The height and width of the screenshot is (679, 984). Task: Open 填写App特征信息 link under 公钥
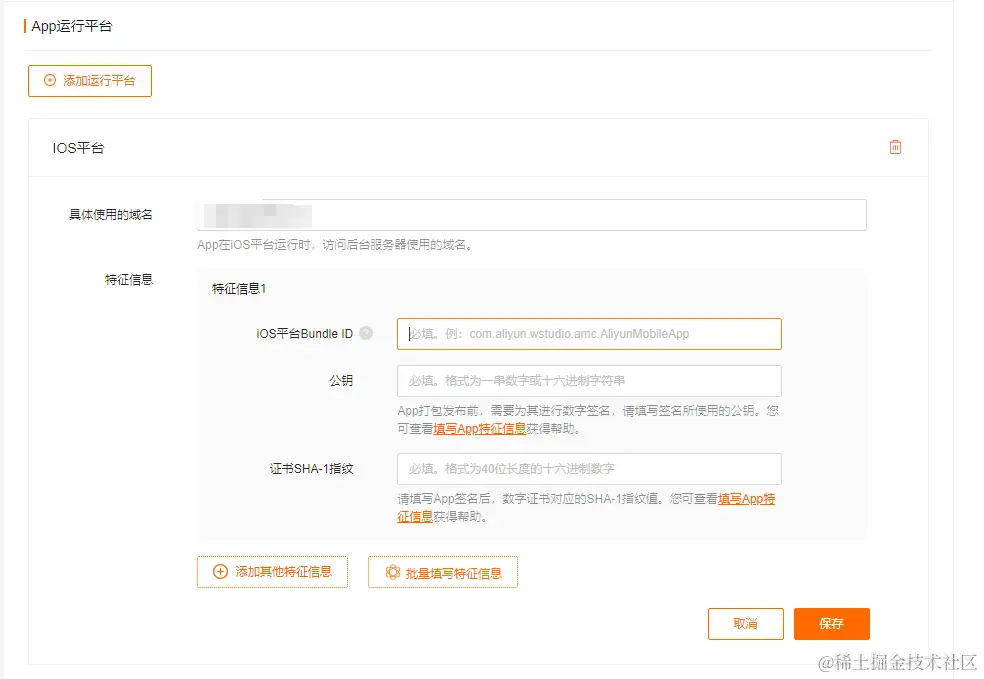[x=479, y=429]
